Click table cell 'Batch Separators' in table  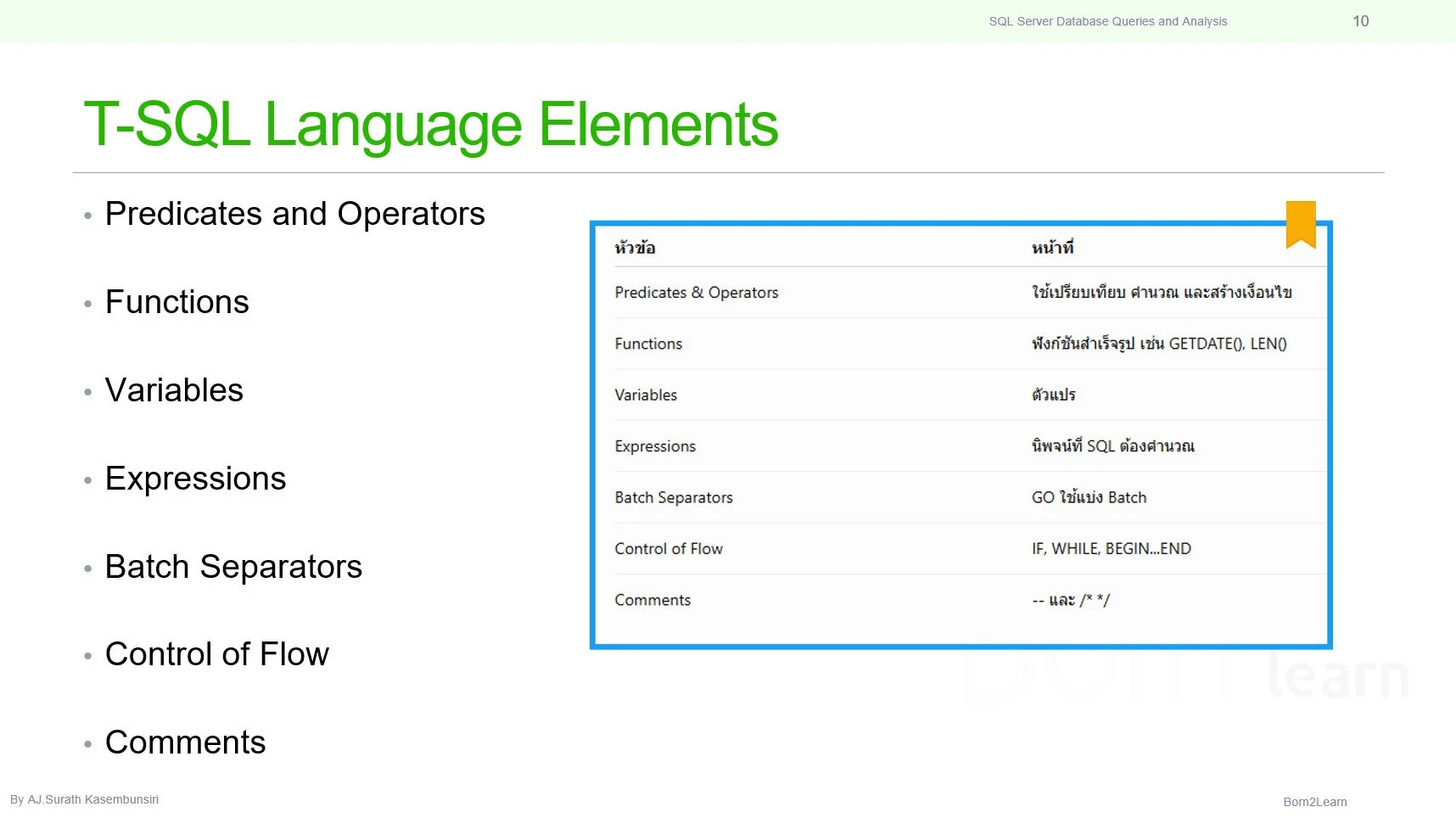click(x=674, y=497)
